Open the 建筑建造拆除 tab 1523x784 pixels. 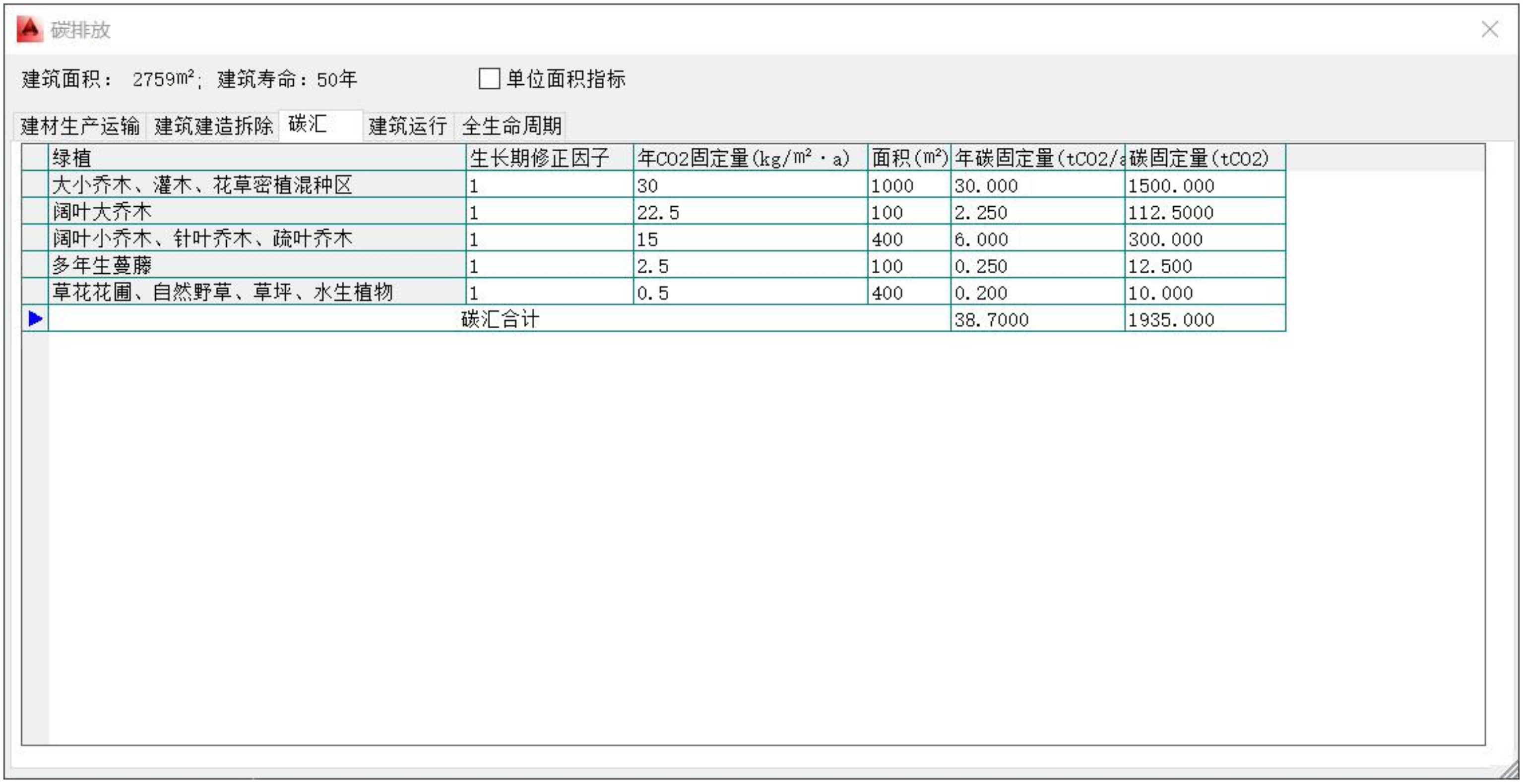pyautogui.click(x=213, y=126)
